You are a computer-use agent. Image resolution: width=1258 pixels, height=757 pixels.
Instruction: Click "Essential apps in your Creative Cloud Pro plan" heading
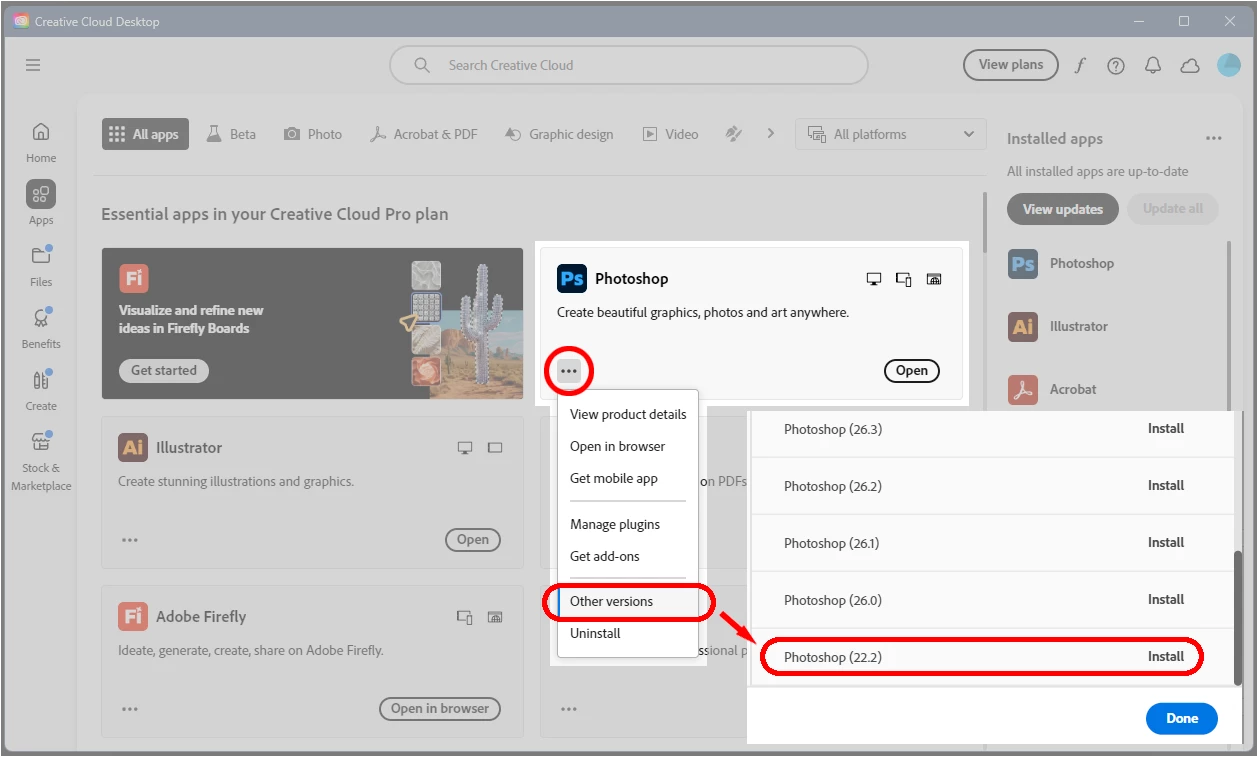click(x=275, y=214)
